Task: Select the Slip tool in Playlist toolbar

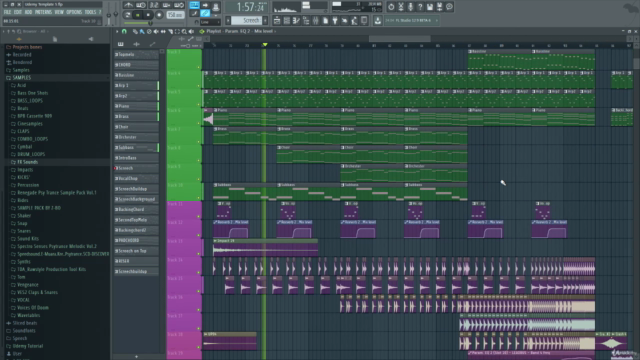Action: (163, 31)
